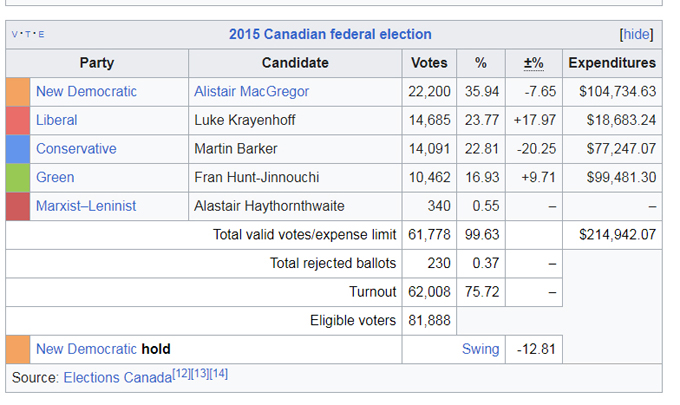
Task: Jump to citation 14
Action: pos(219,374)
